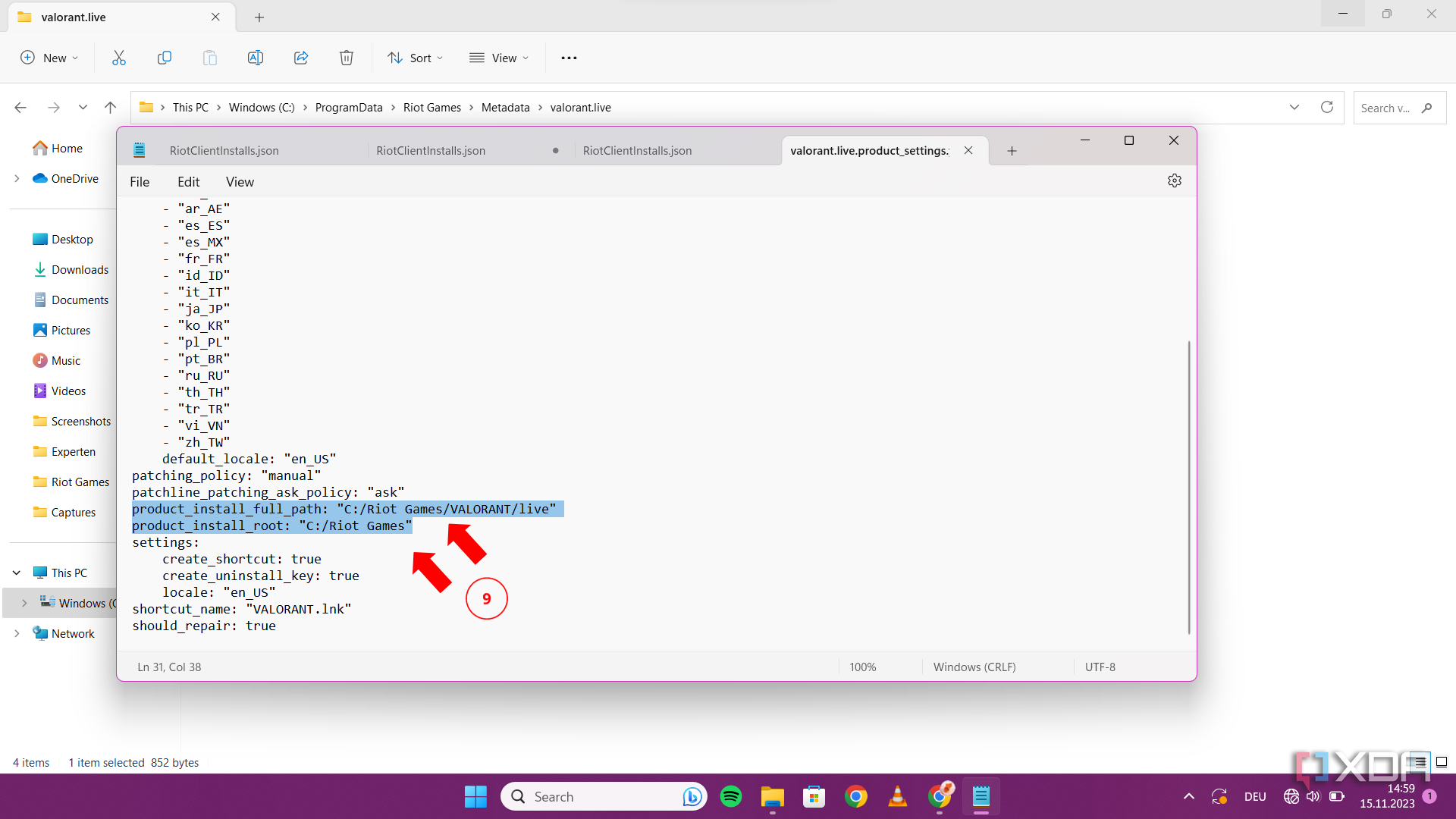Viewport: 1456px width, 819px height.
Task: Open Notepad File menu
Action: pyautogui.click(x=140, y=182)
